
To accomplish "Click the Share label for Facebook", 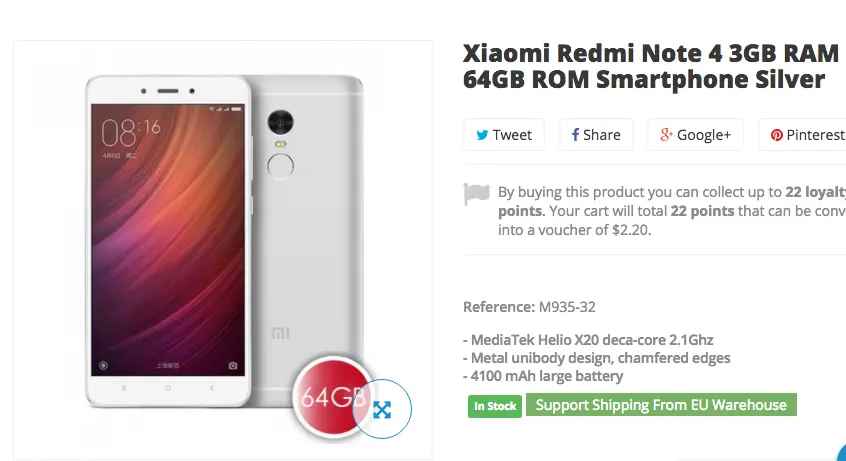I will pos(602,135).
